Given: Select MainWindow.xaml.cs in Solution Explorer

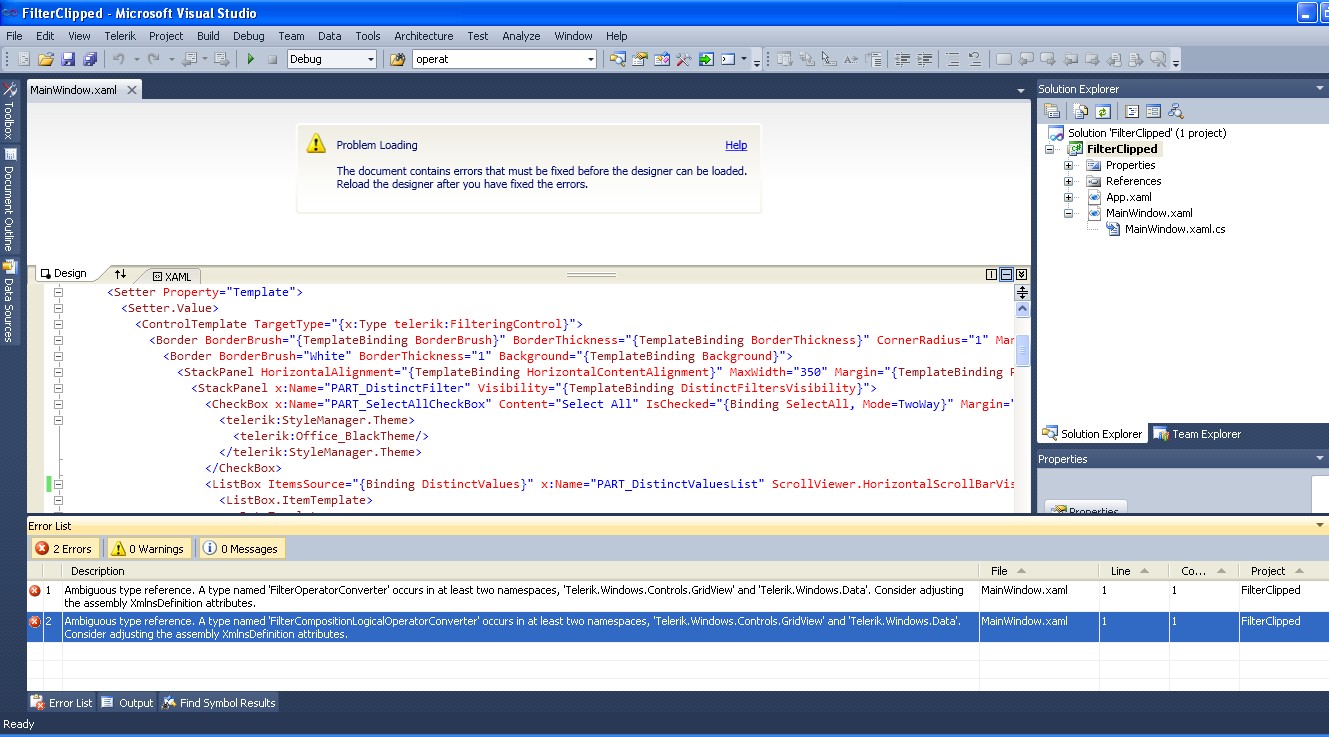Looking at the screenshot, I should coord(1174,229).
